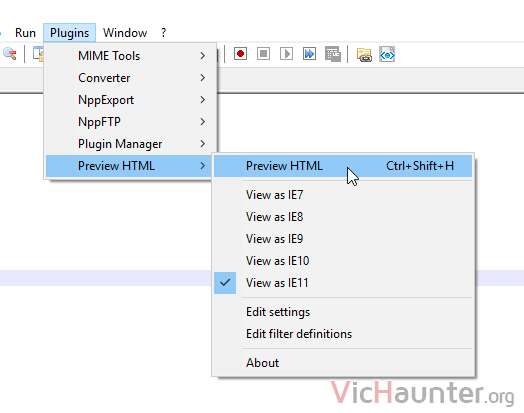The width and height of the screenshot is (524, 413).
Task: Click the macro playback icon
Action: pyautogui.click(x=286, y=54)
